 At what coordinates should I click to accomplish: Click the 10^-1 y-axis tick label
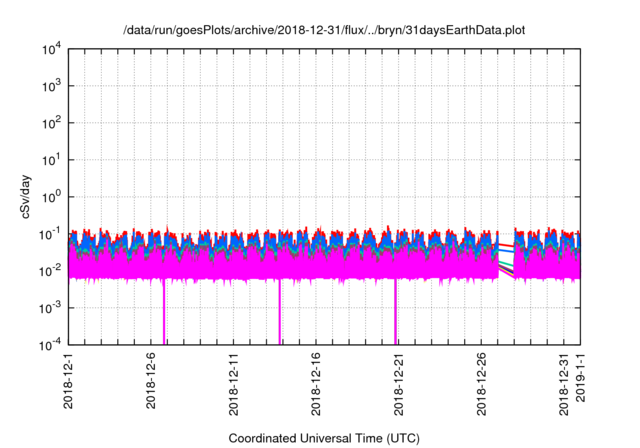[52, 234]
